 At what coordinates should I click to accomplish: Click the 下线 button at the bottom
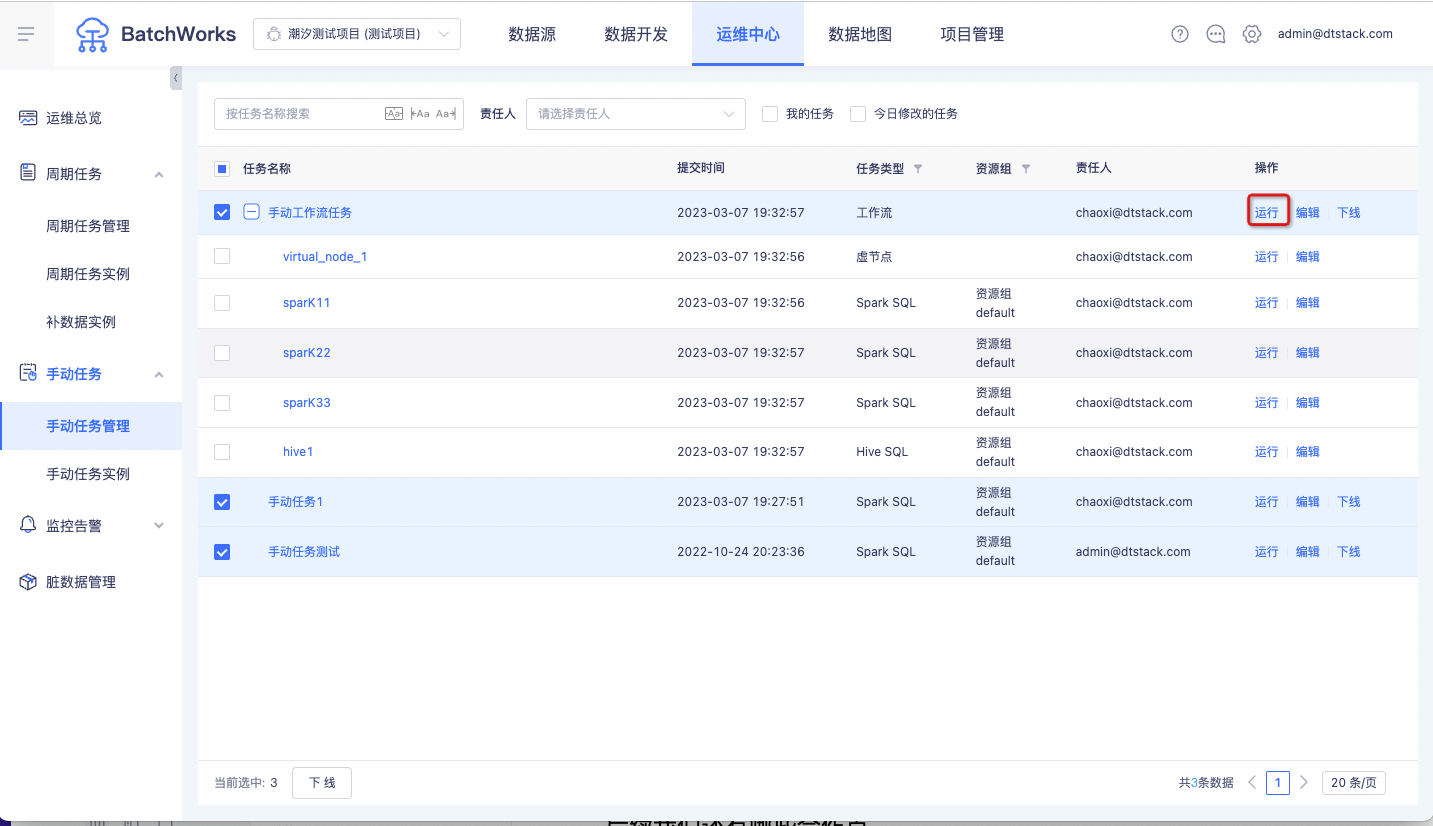[322, 783]
